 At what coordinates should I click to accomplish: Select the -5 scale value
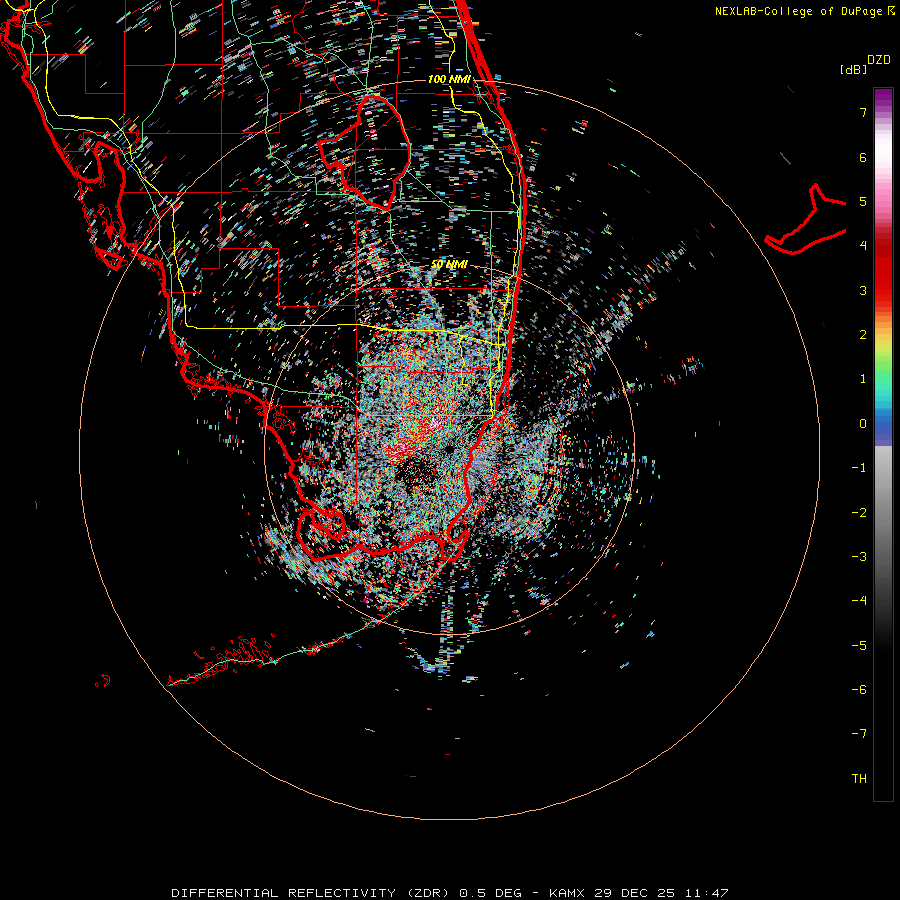click(x=859, y=646)
